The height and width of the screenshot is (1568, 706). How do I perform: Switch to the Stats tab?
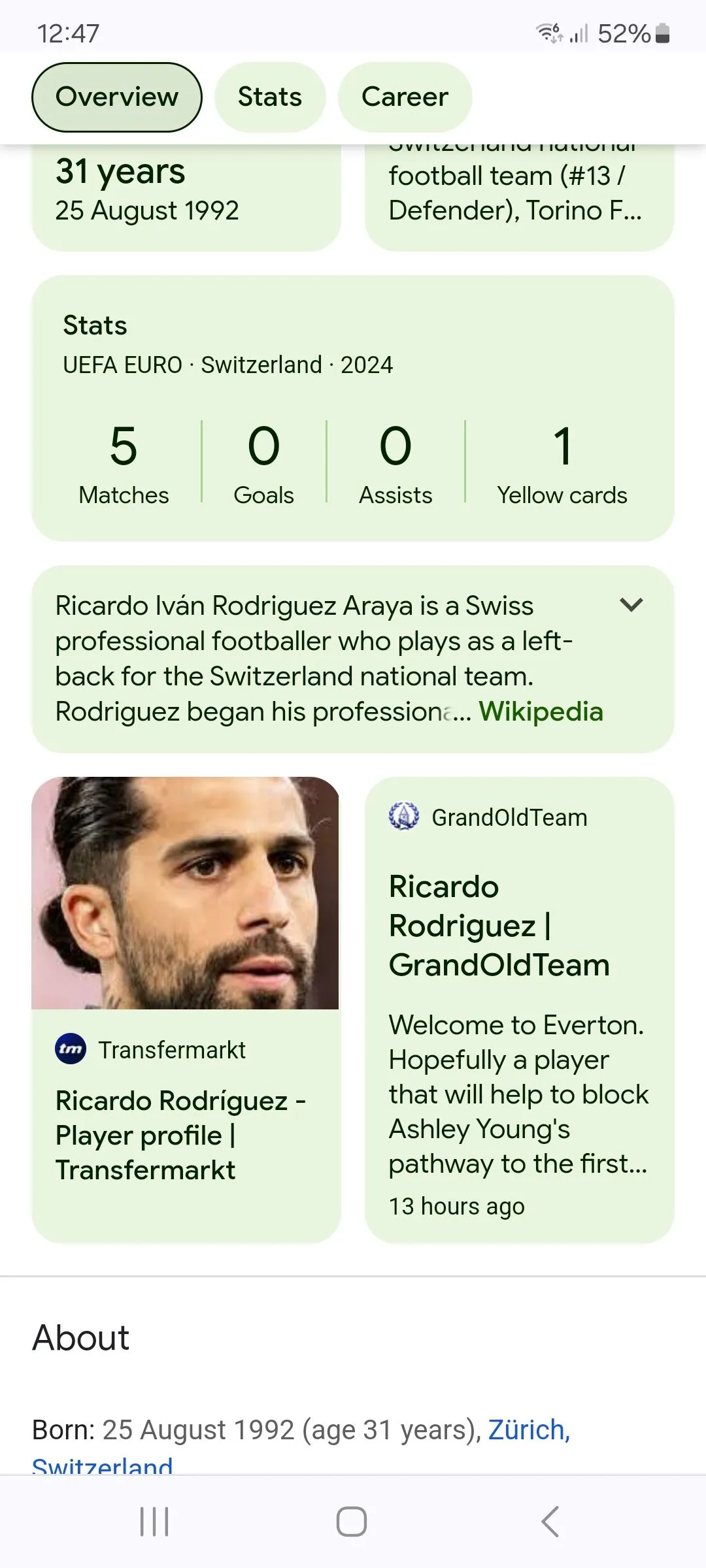(270, 97)
